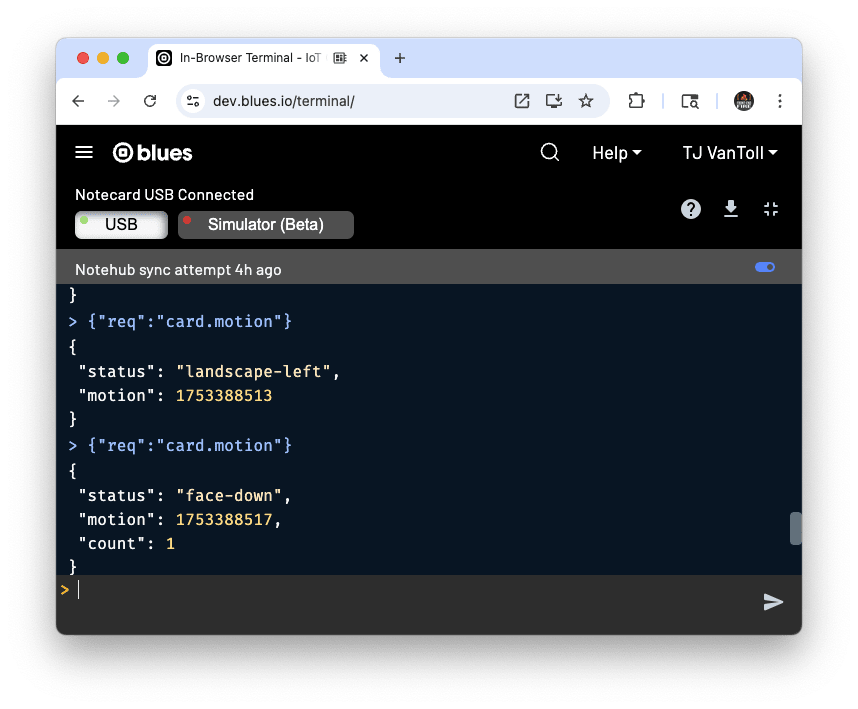Open terminal help question-mark icon
858x709 pixels.
(x=691, y=209)
